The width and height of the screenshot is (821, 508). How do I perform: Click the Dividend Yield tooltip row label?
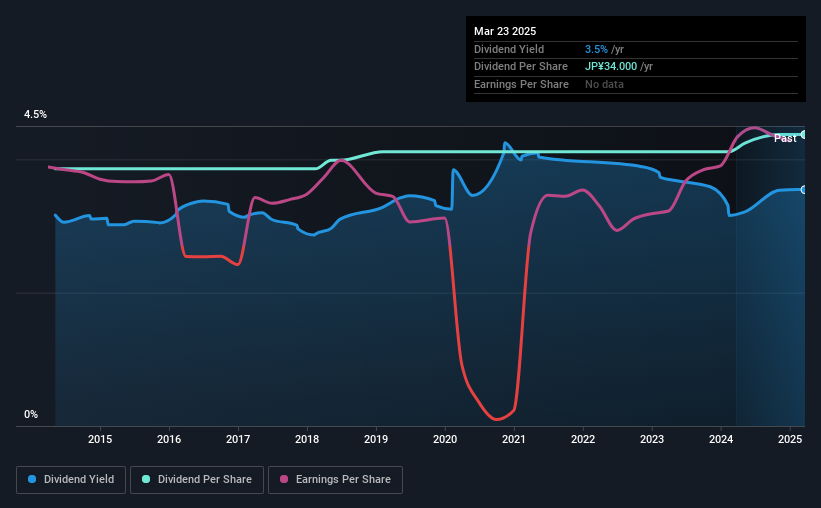click(x=509, y=49)
